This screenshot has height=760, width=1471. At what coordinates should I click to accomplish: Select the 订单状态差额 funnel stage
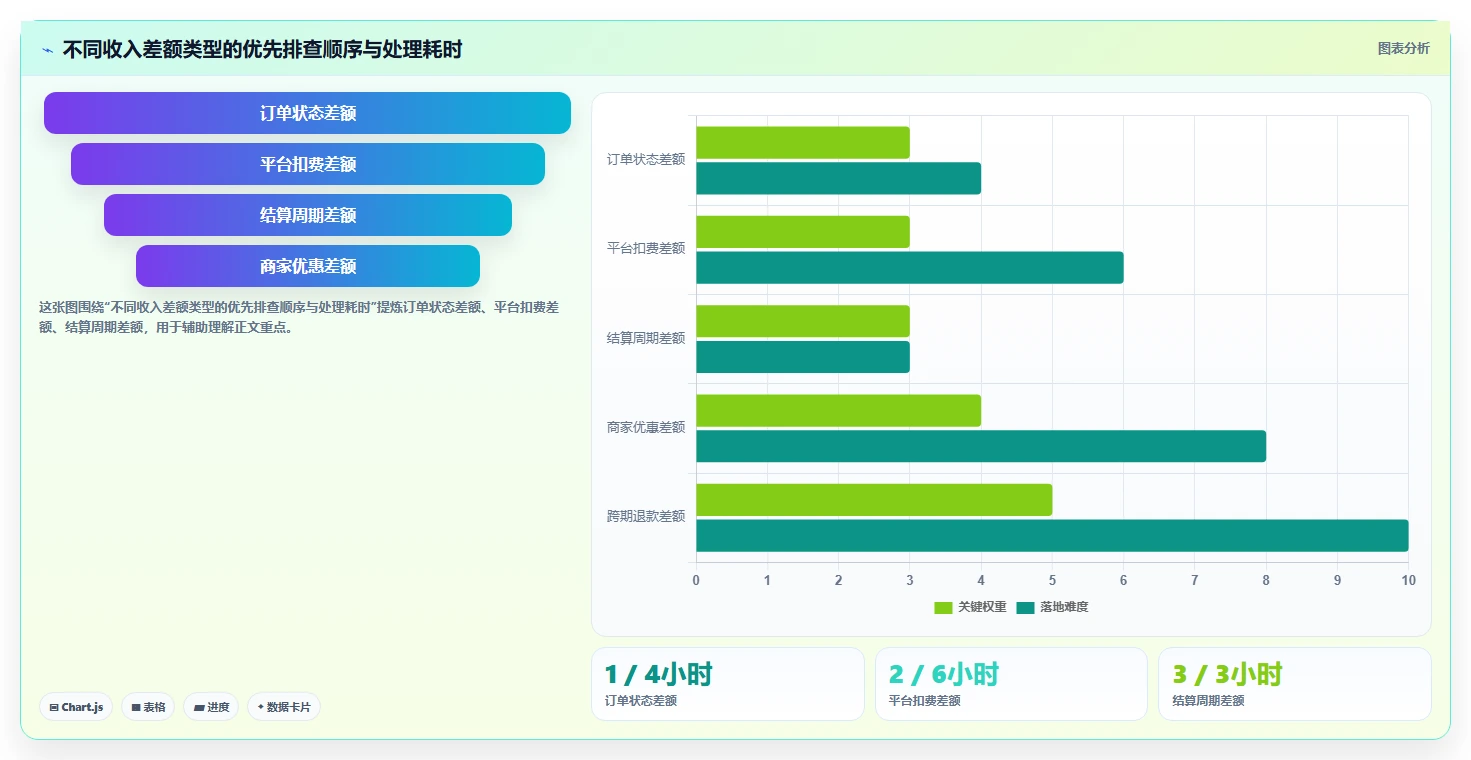(x=307, y=113)
